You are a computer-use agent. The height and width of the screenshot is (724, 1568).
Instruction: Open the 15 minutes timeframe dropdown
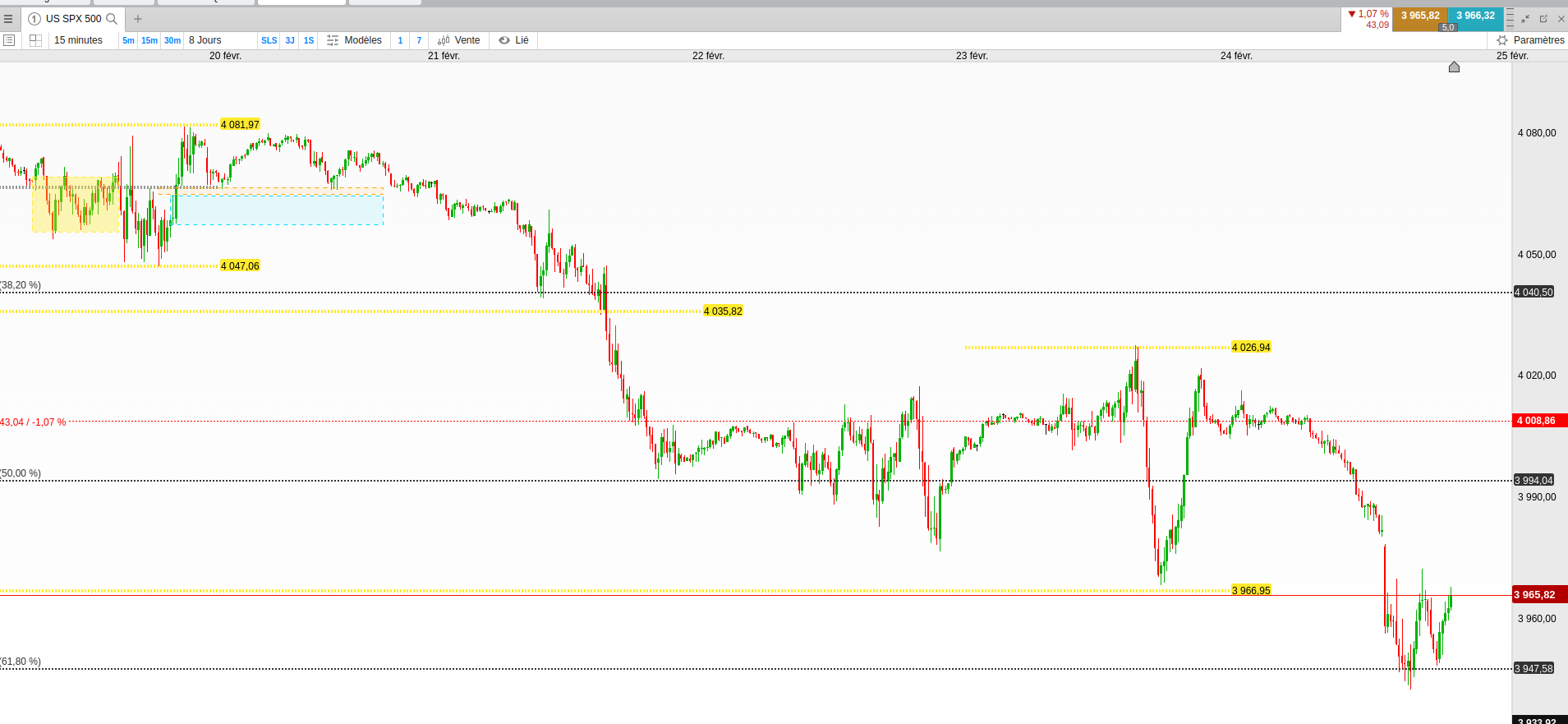pyautogui.click(x=79, y=40)
